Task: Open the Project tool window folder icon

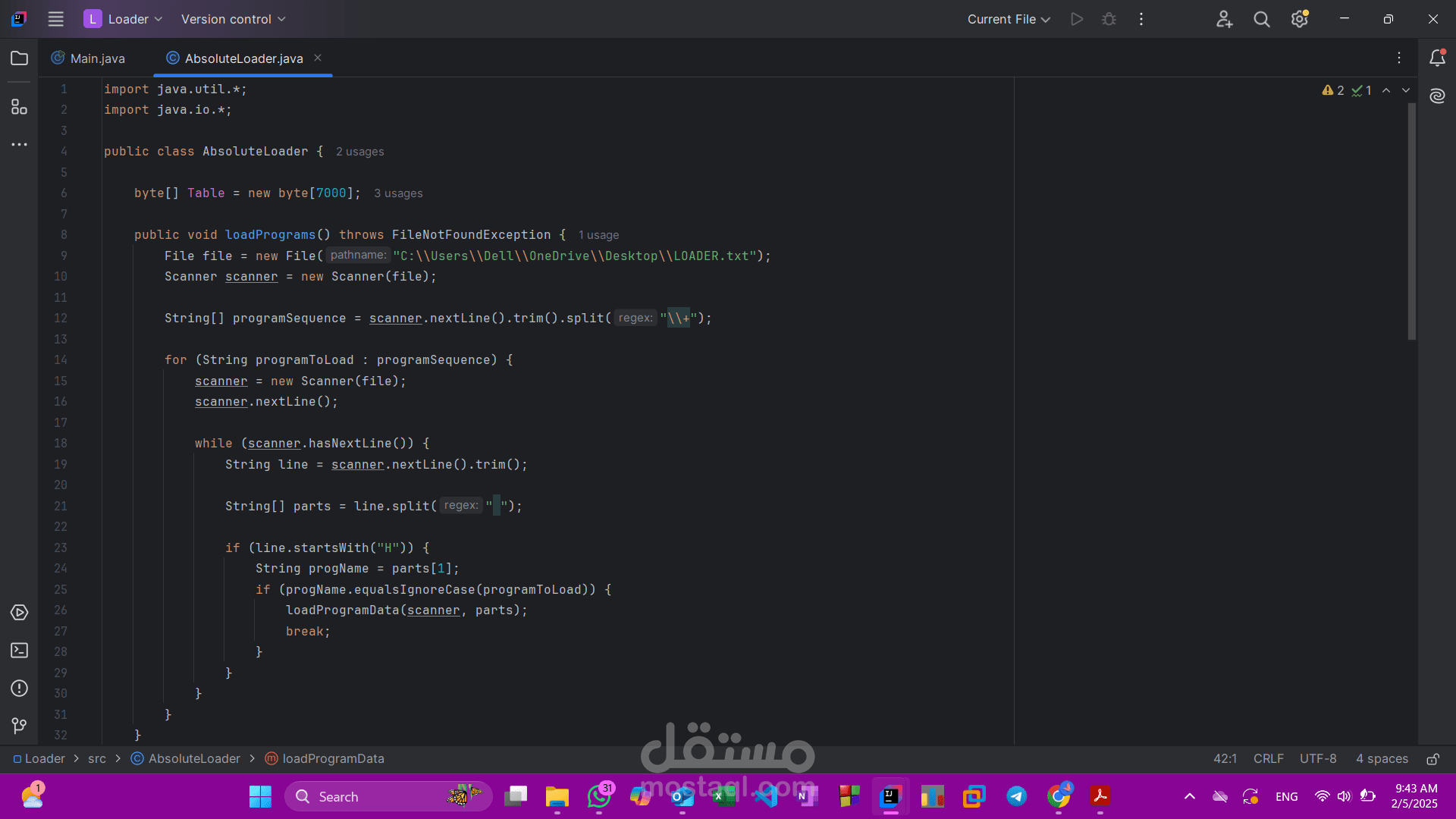Action: point(19,58)
